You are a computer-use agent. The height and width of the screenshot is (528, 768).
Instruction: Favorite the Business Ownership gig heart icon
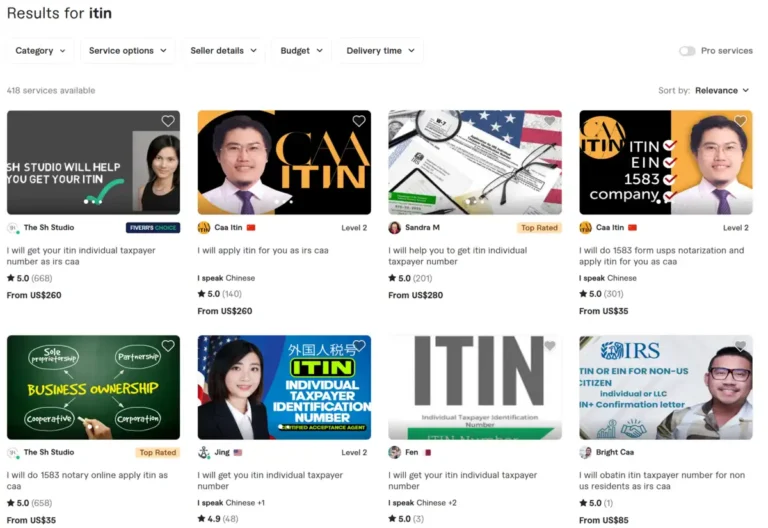pos(168,346)
